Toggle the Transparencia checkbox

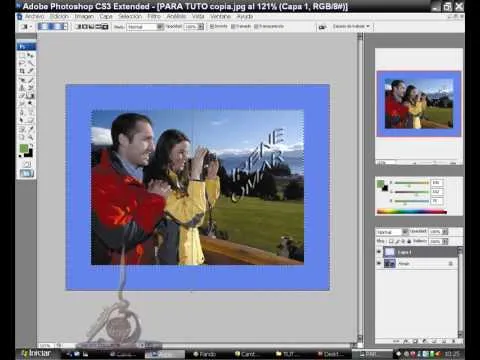[x=256, y=26]
